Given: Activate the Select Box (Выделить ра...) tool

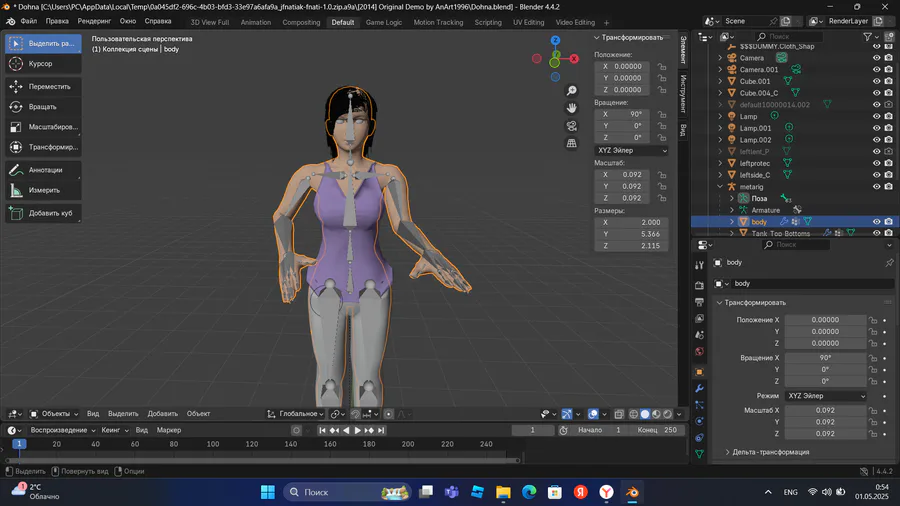Looking at the screenshot, I should pos(43,44).
